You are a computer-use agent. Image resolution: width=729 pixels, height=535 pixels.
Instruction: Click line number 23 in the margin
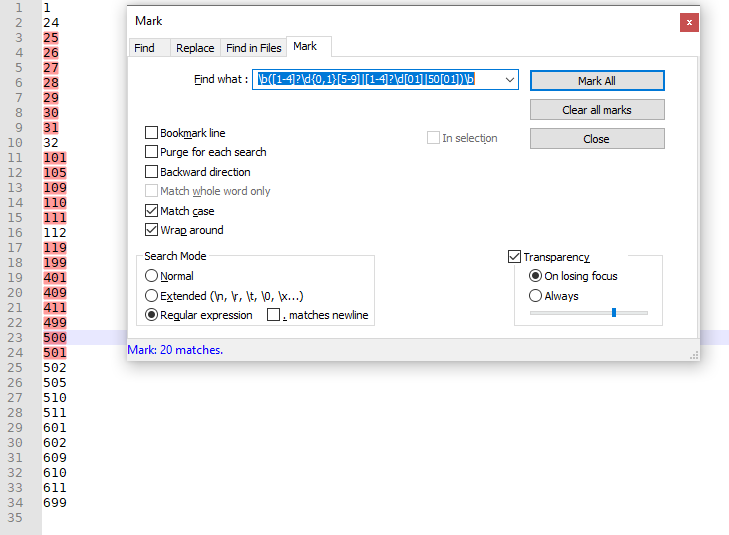15,337
